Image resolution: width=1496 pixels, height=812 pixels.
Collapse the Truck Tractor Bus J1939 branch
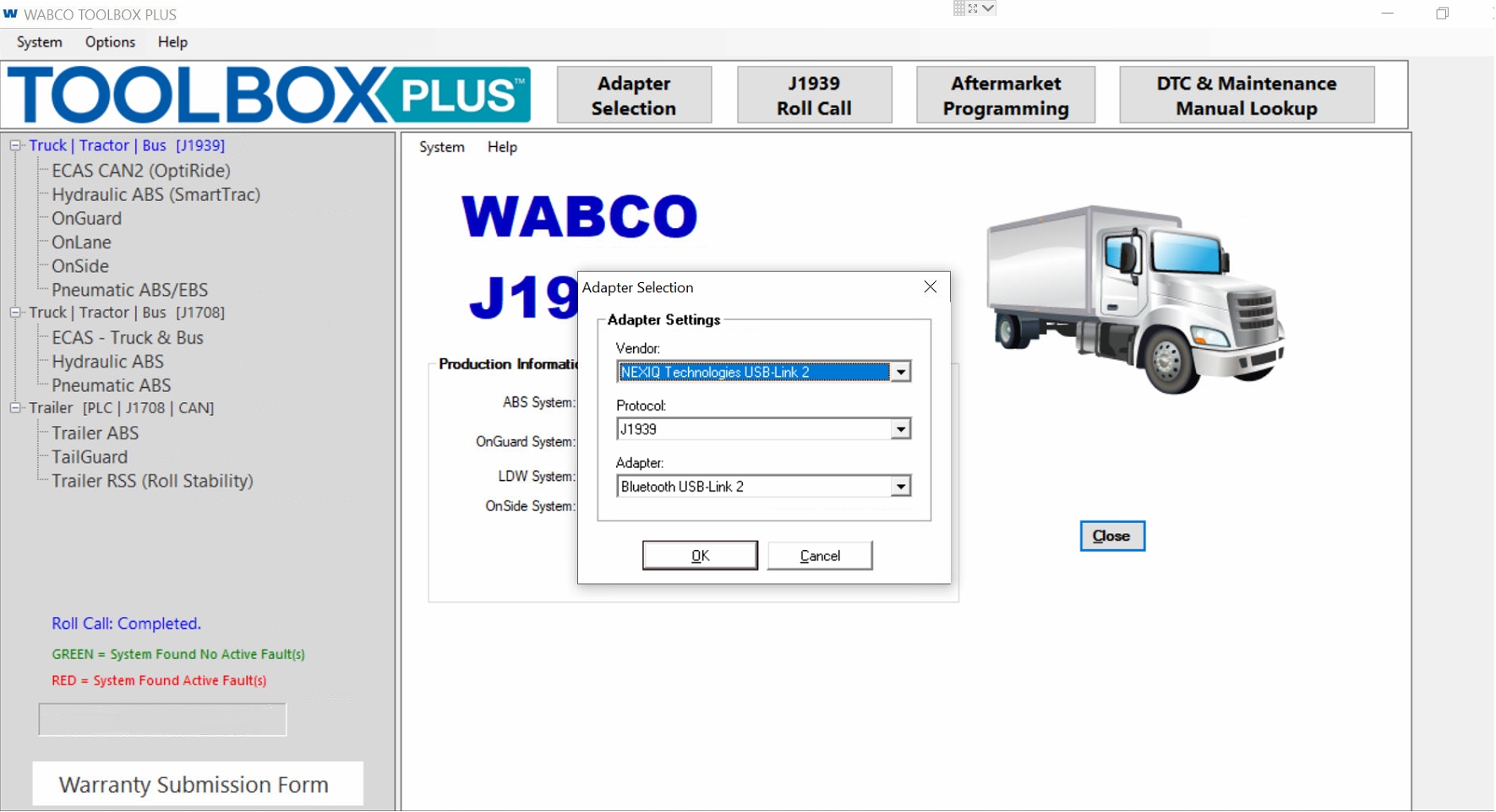14,145
